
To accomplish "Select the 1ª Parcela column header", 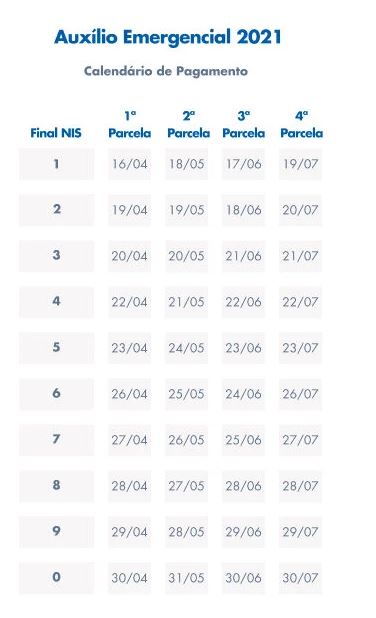I will (130, 125).
